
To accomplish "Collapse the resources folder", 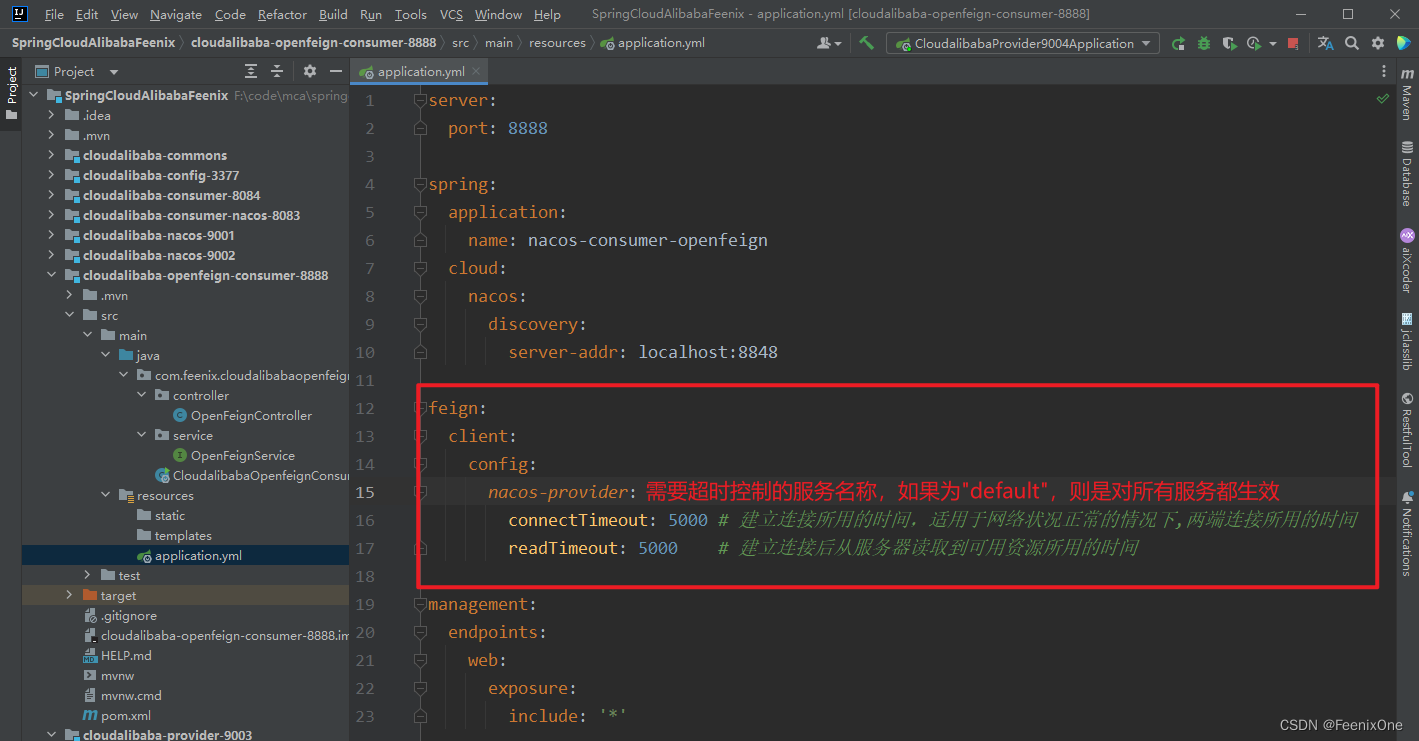I will [106, 495].
